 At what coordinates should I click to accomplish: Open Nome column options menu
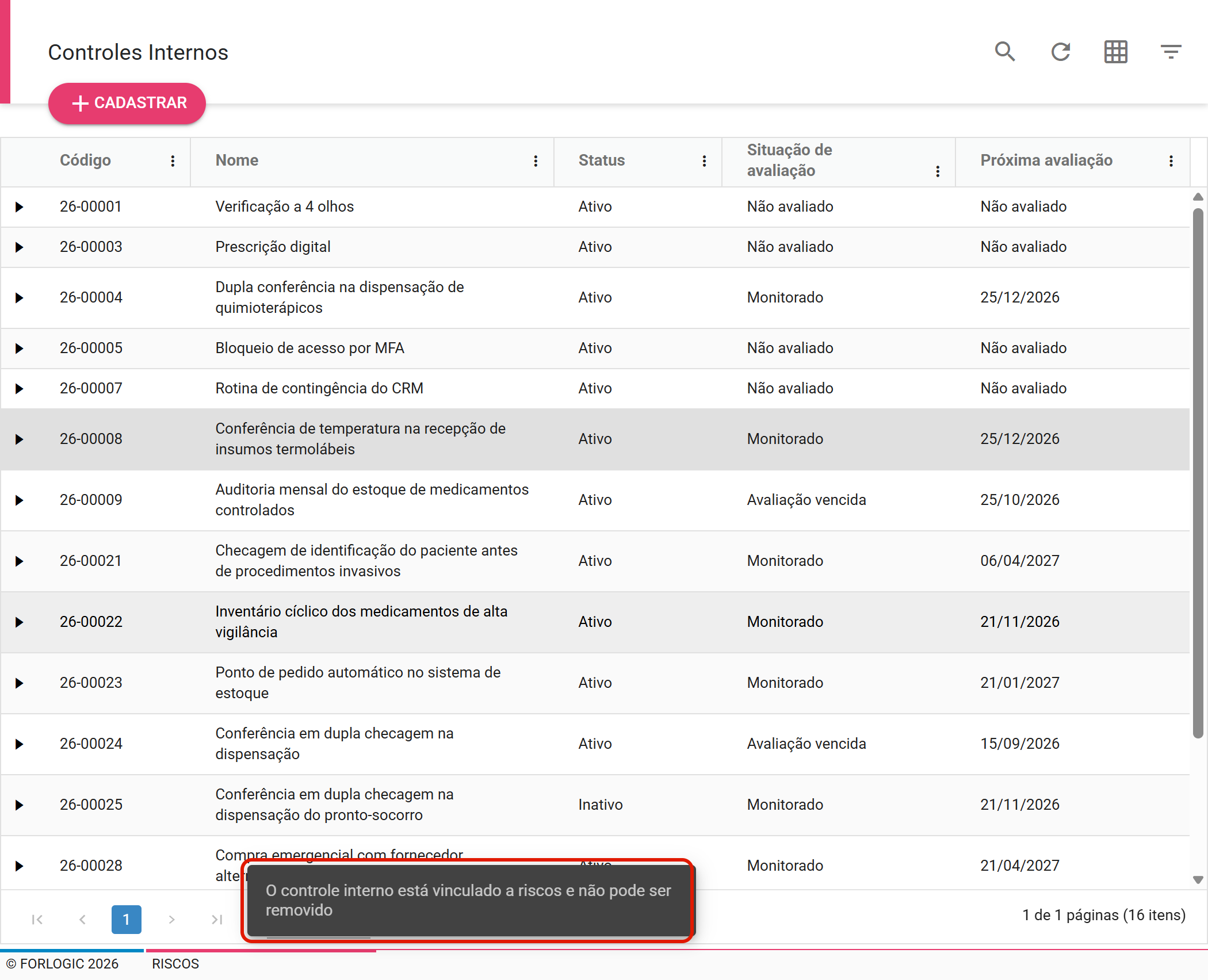pos(536,161)
